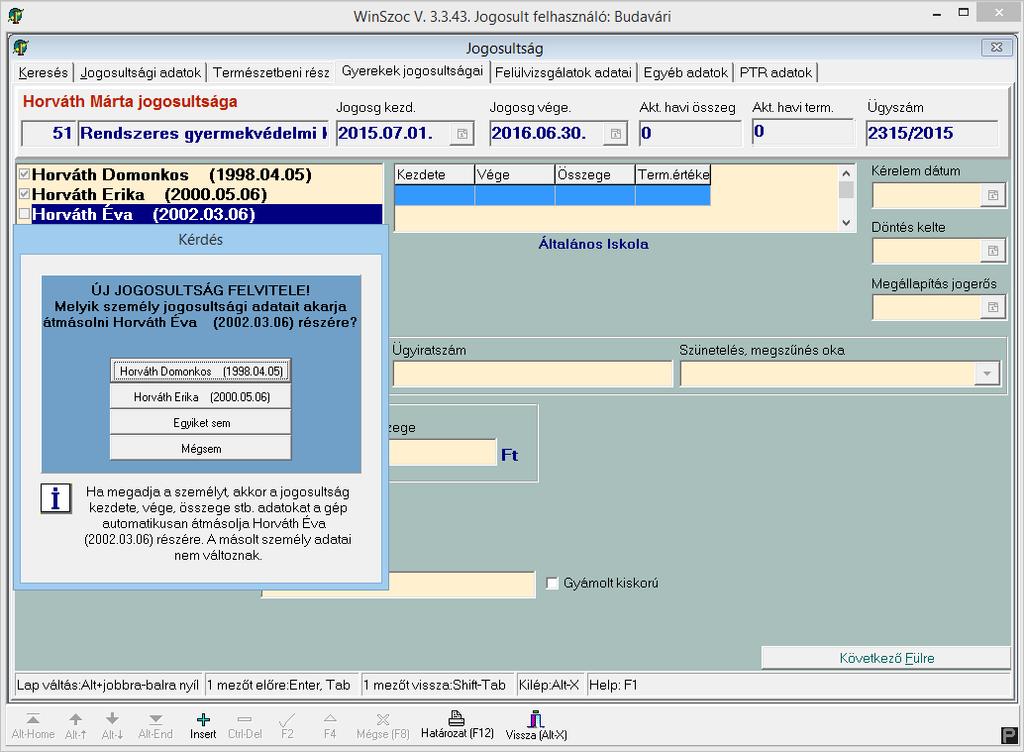
Task: Click the F2 checkmark save icon
Action: coord(287,719)
